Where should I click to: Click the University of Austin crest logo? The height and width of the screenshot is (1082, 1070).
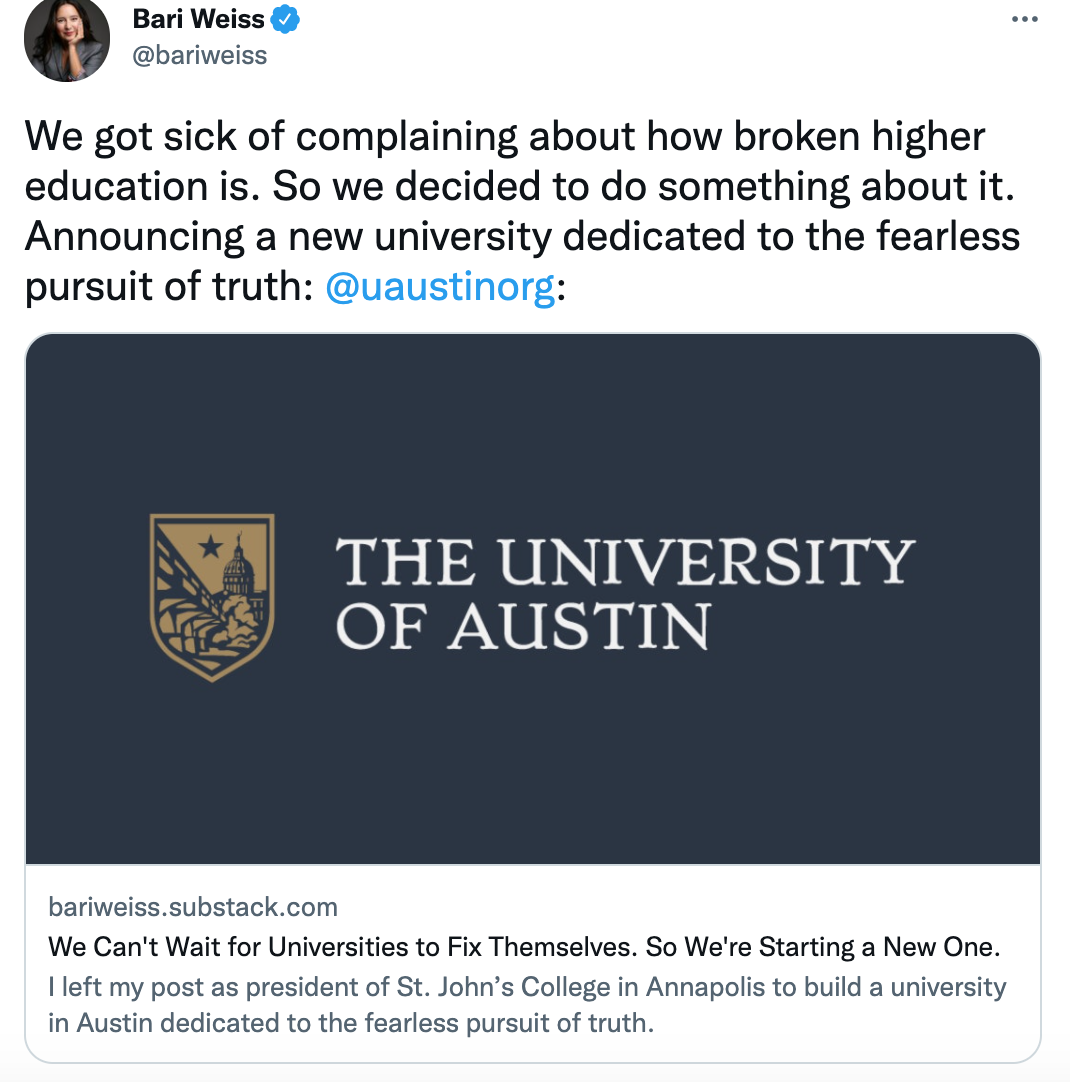coord(211,596)
